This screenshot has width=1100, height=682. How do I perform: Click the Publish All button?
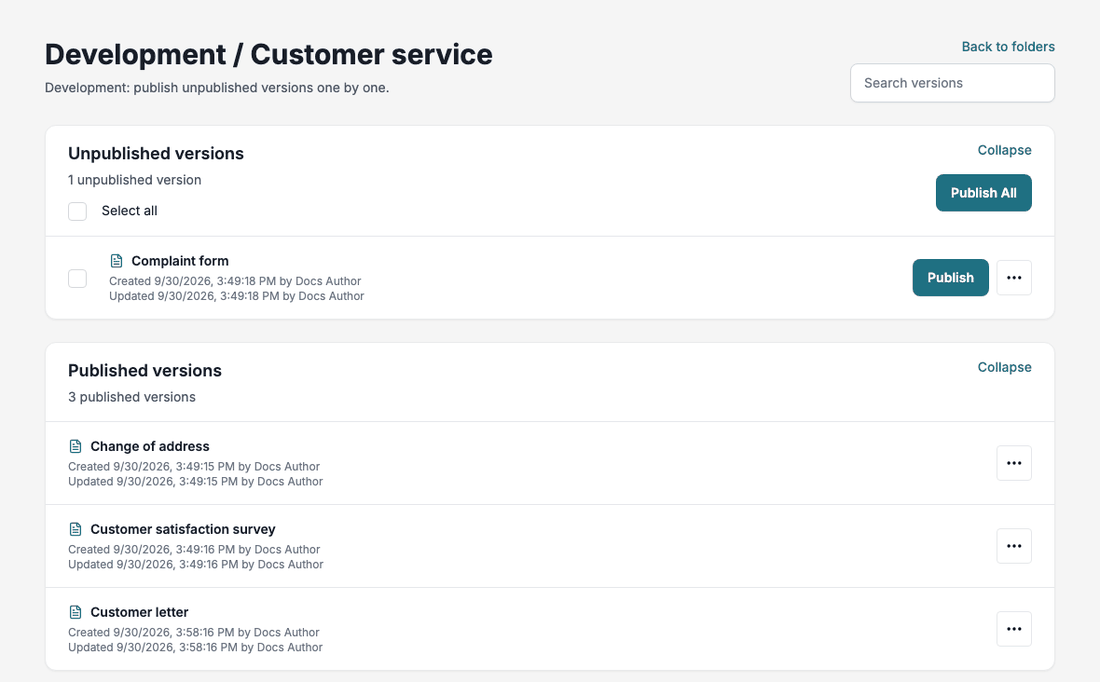tap(983, 193)
